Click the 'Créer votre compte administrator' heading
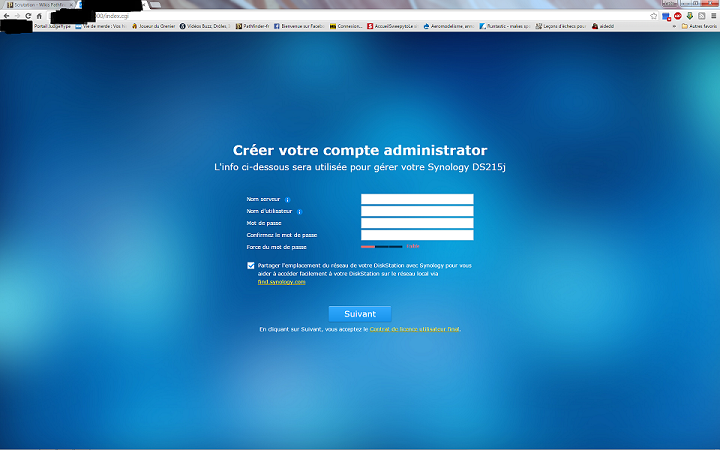The height and width of the screenshot is (450, 720). (360, 150)
